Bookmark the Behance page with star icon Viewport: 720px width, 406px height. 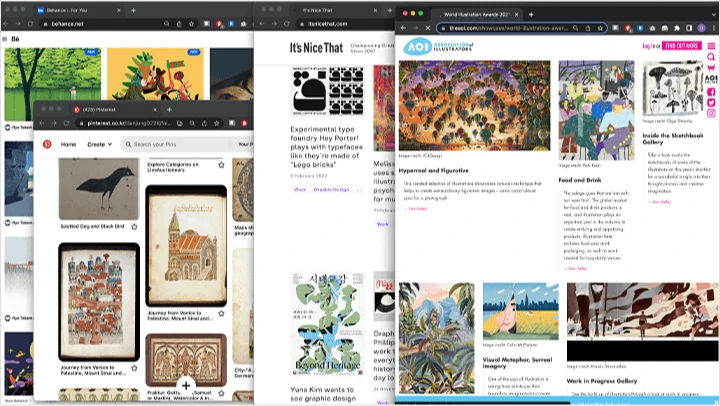tap(191, 23)
